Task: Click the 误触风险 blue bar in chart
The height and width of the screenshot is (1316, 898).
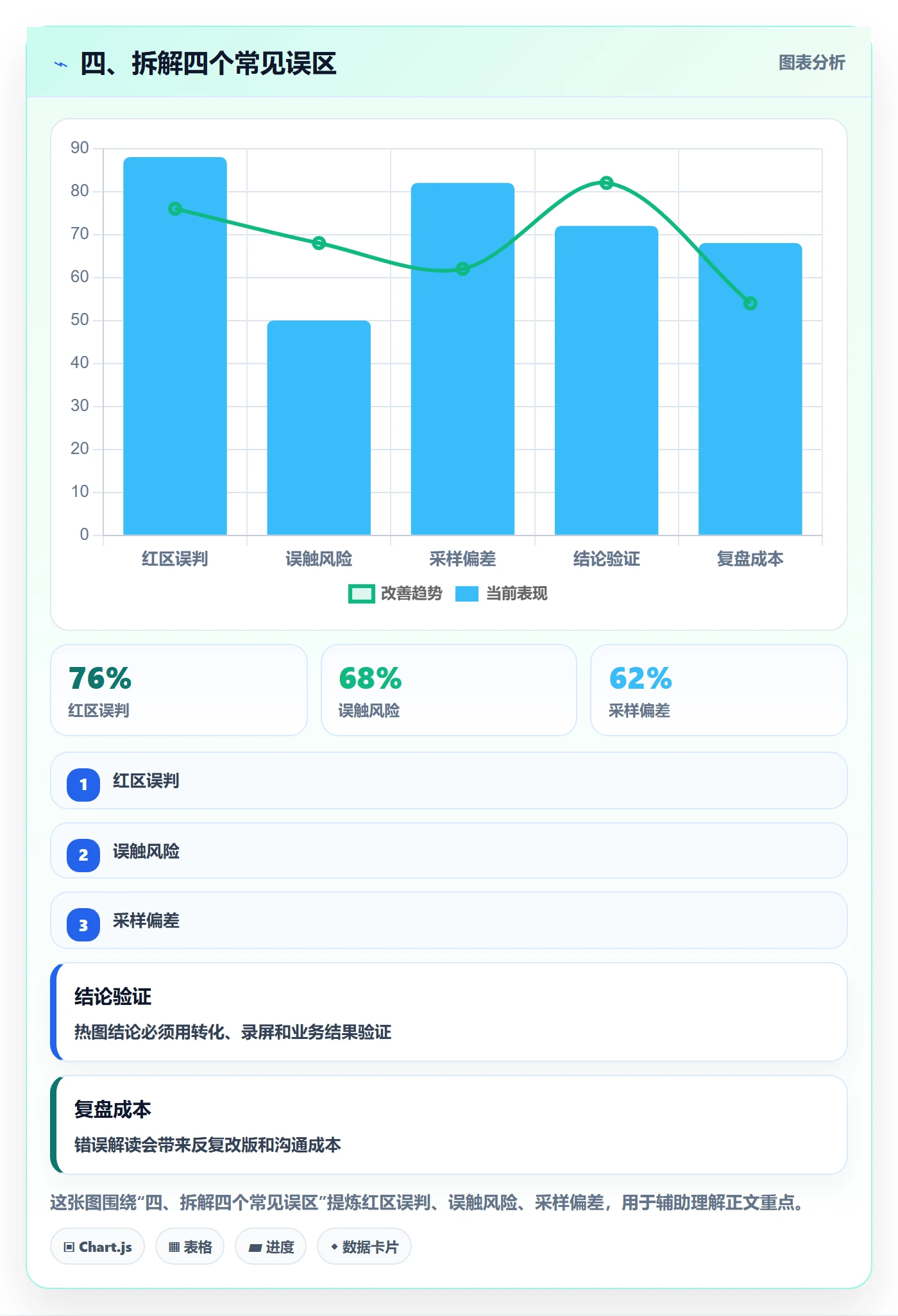Action: (x=319, y=428)
